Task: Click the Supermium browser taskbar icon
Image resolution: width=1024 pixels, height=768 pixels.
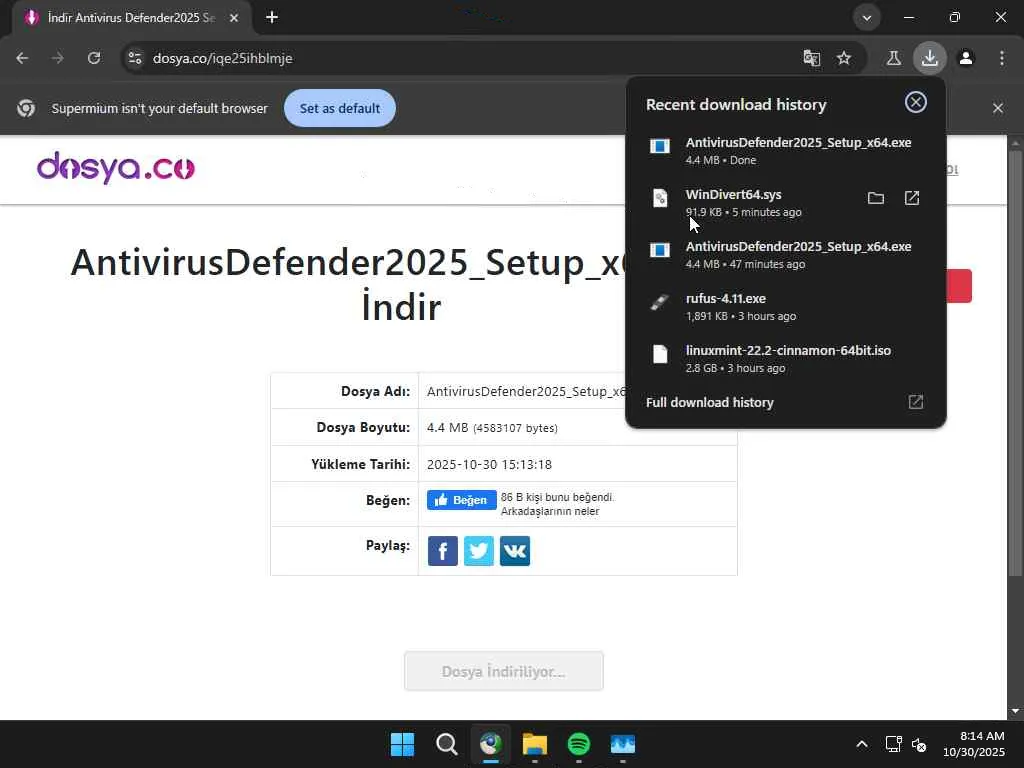Action: (491, 744)
